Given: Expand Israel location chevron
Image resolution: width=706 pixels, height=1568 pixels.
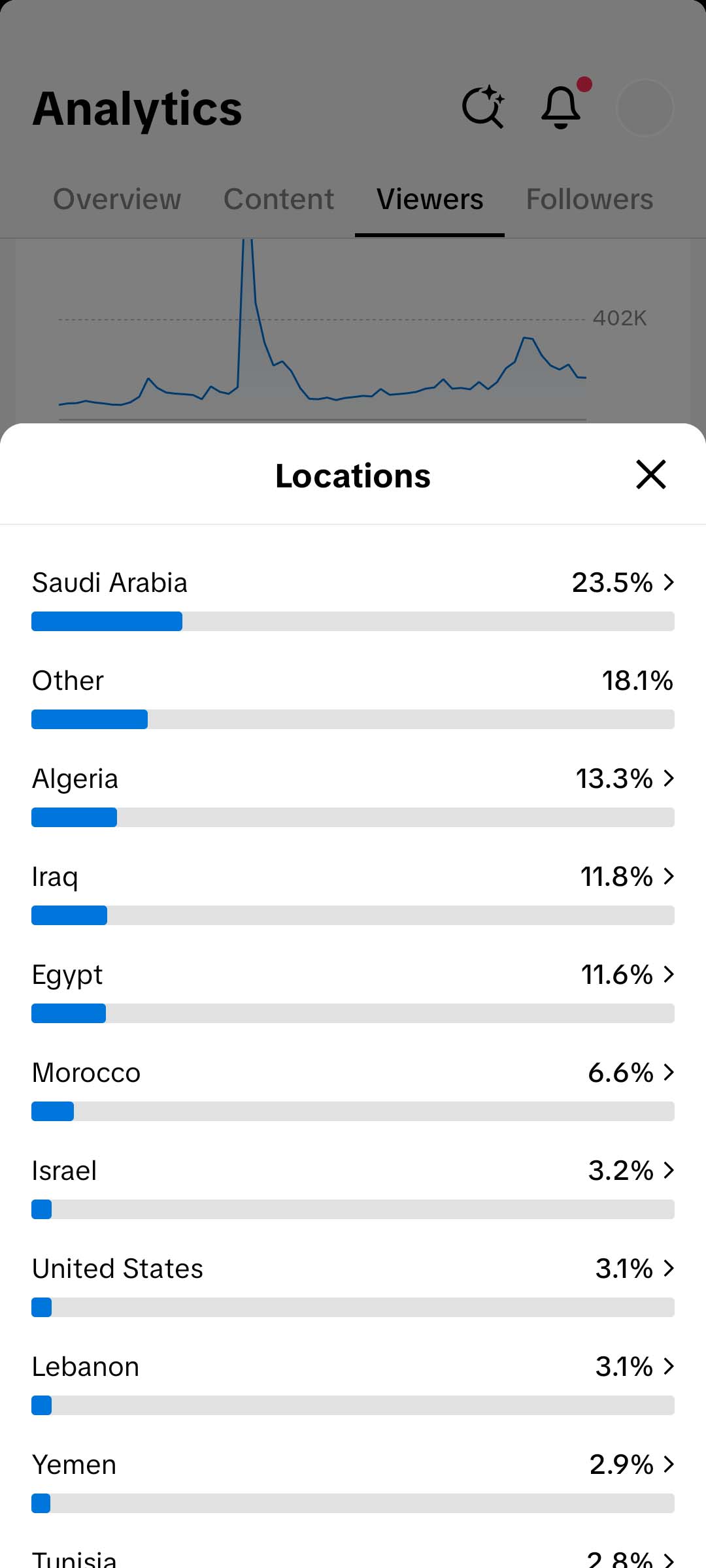Looking at the screenshot, I should [x=668, y=1170].
